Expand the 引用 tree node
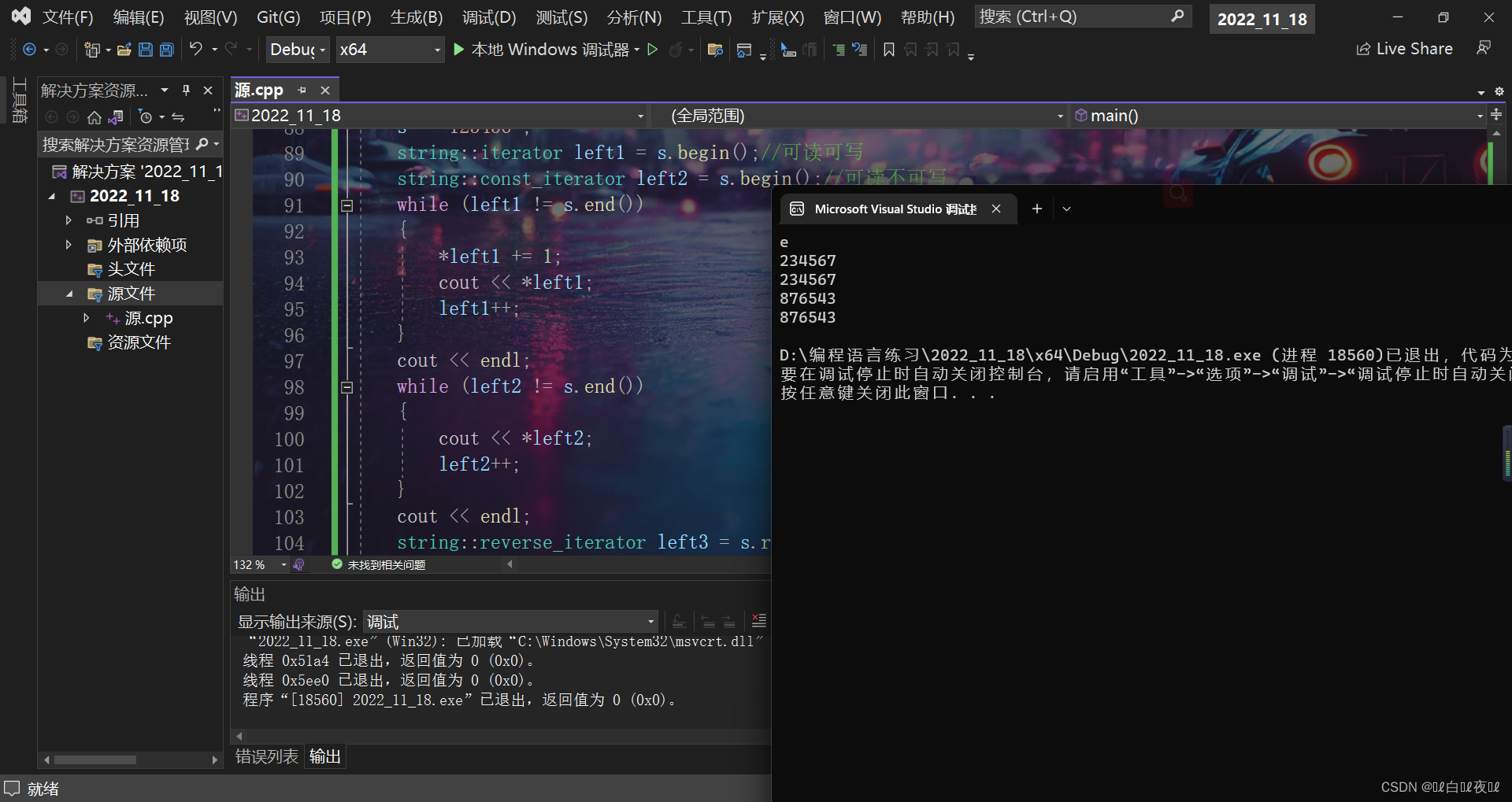Screen dimensions: 1512x802 click(69, 220)
